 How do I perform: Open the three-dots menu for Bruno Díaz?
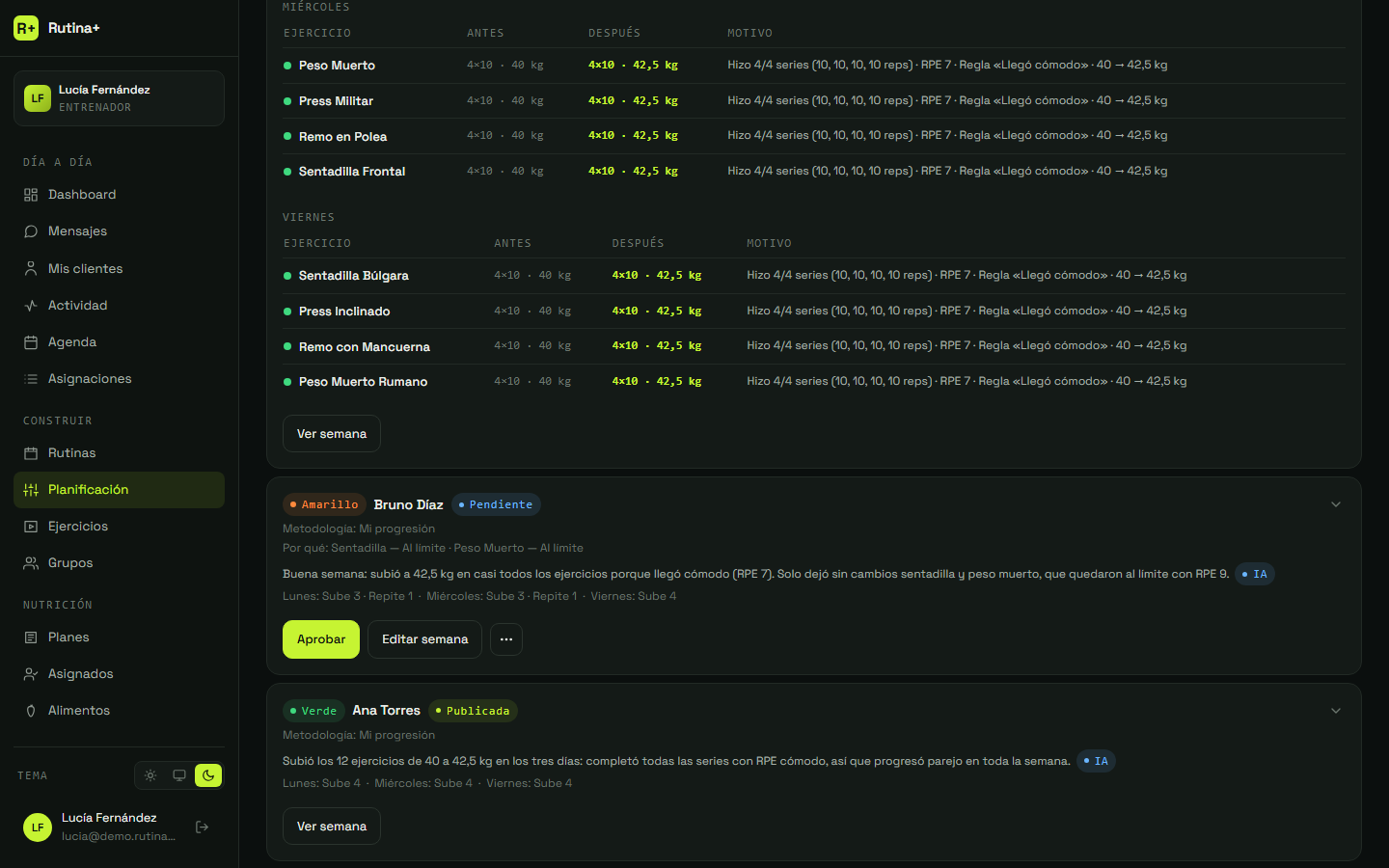506,639
